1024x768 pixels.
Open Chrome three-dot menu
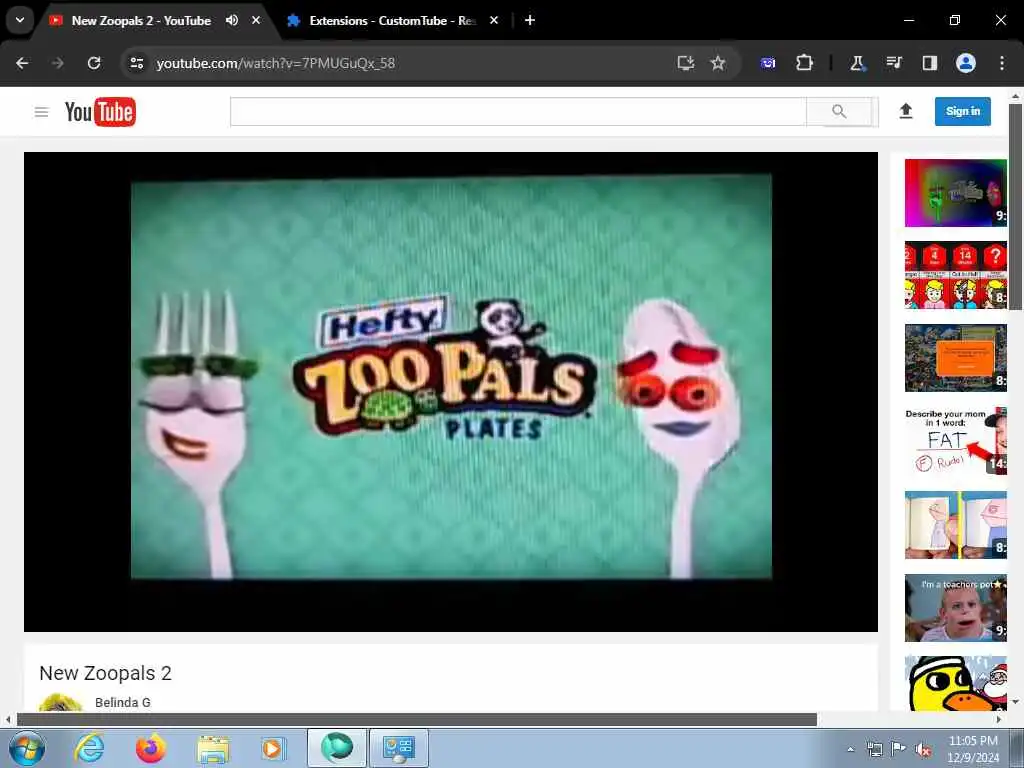pos(1002,63)
